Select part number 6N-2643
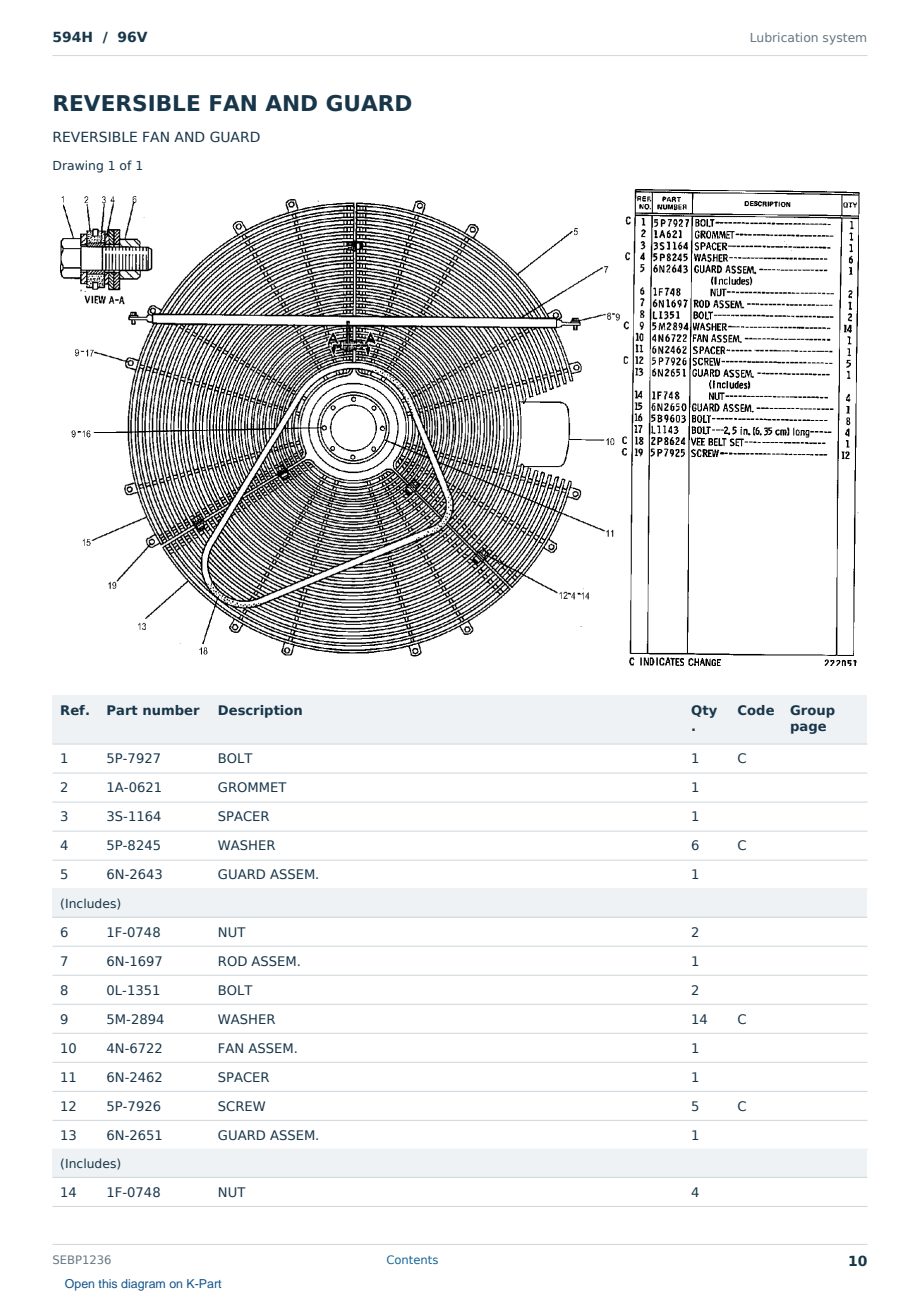Image resolution: width=920 pixels, height=1300 pixels. click(x=134, y=874)
